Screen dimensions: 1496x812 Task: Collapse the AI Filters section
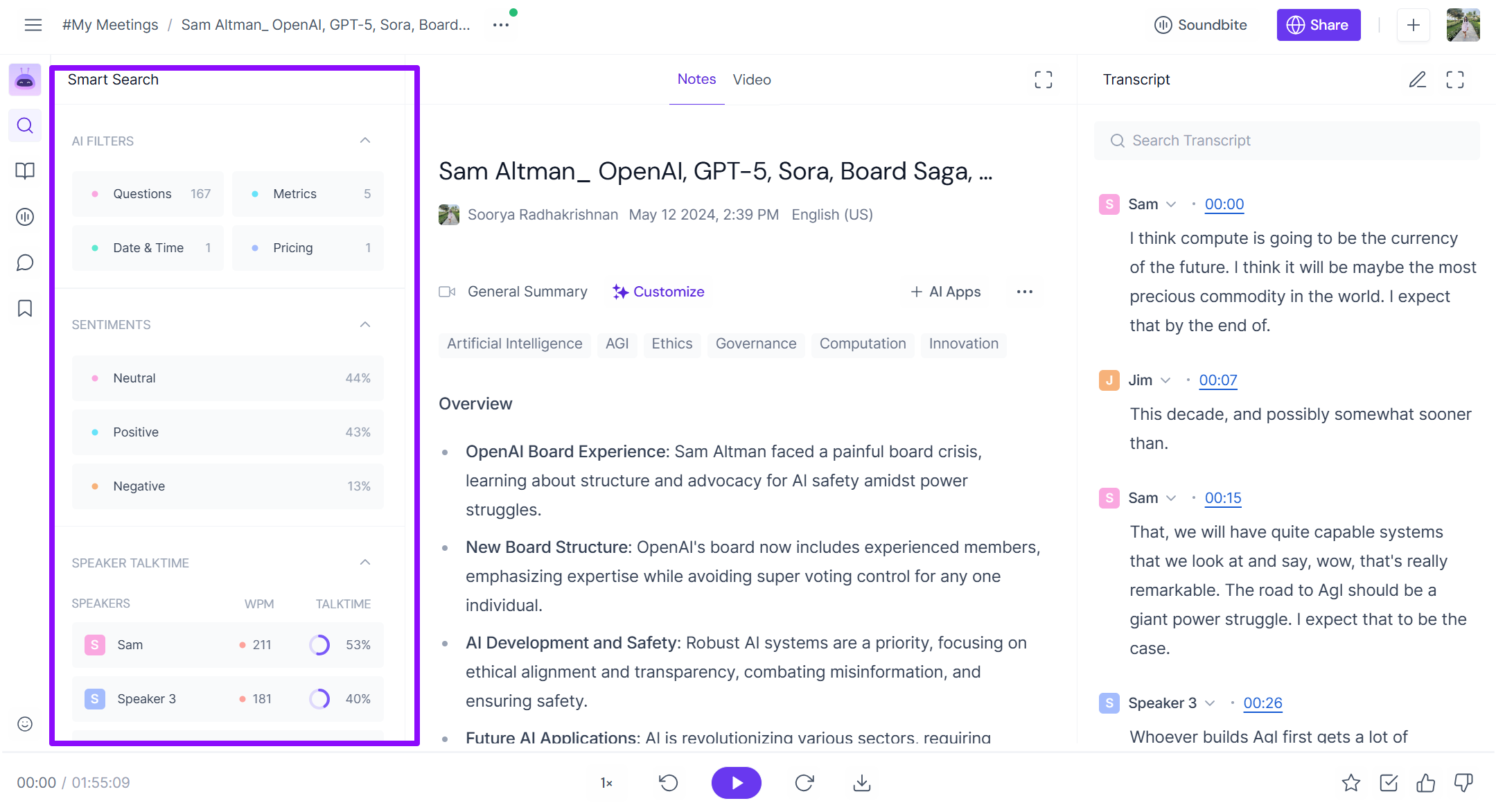[365, 141]
